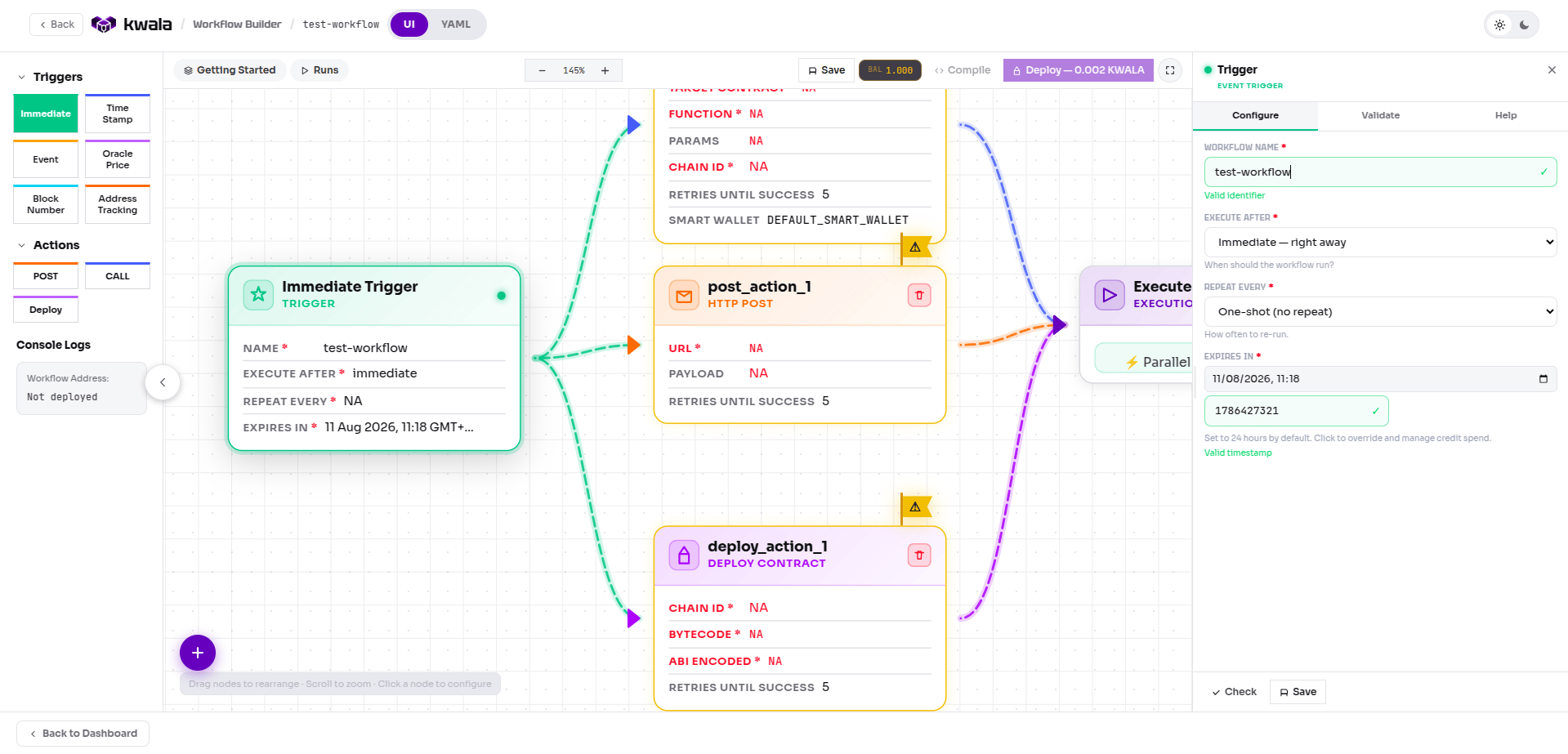Click the 'Not deployed' workflow address text
The image size is (1568, 754).
(62, 397)
